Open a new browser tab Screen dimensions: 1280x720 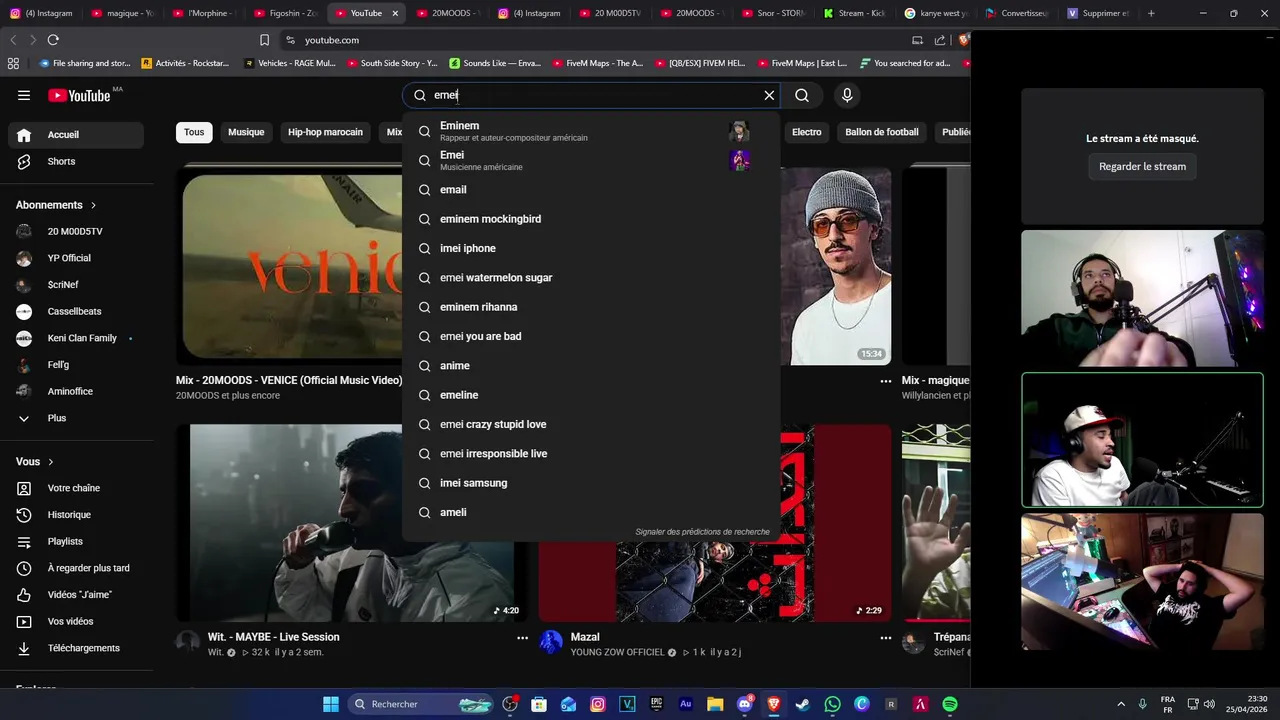coord(1151,13)
